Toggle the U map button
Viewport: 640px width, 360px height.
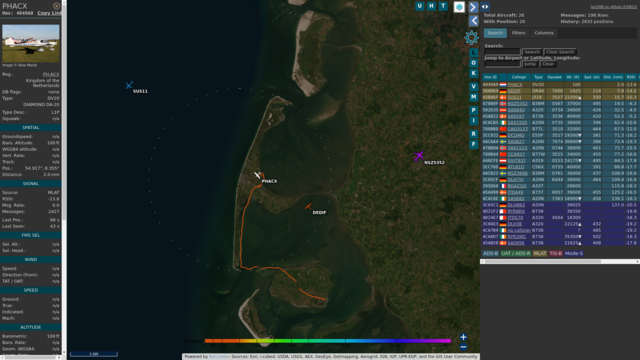[x=420, y=6]
